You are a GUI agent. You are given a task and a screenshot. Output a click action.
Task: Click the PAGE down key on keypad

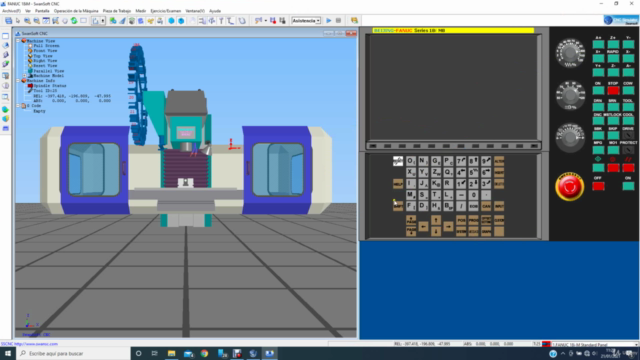[x=411, y=231]
